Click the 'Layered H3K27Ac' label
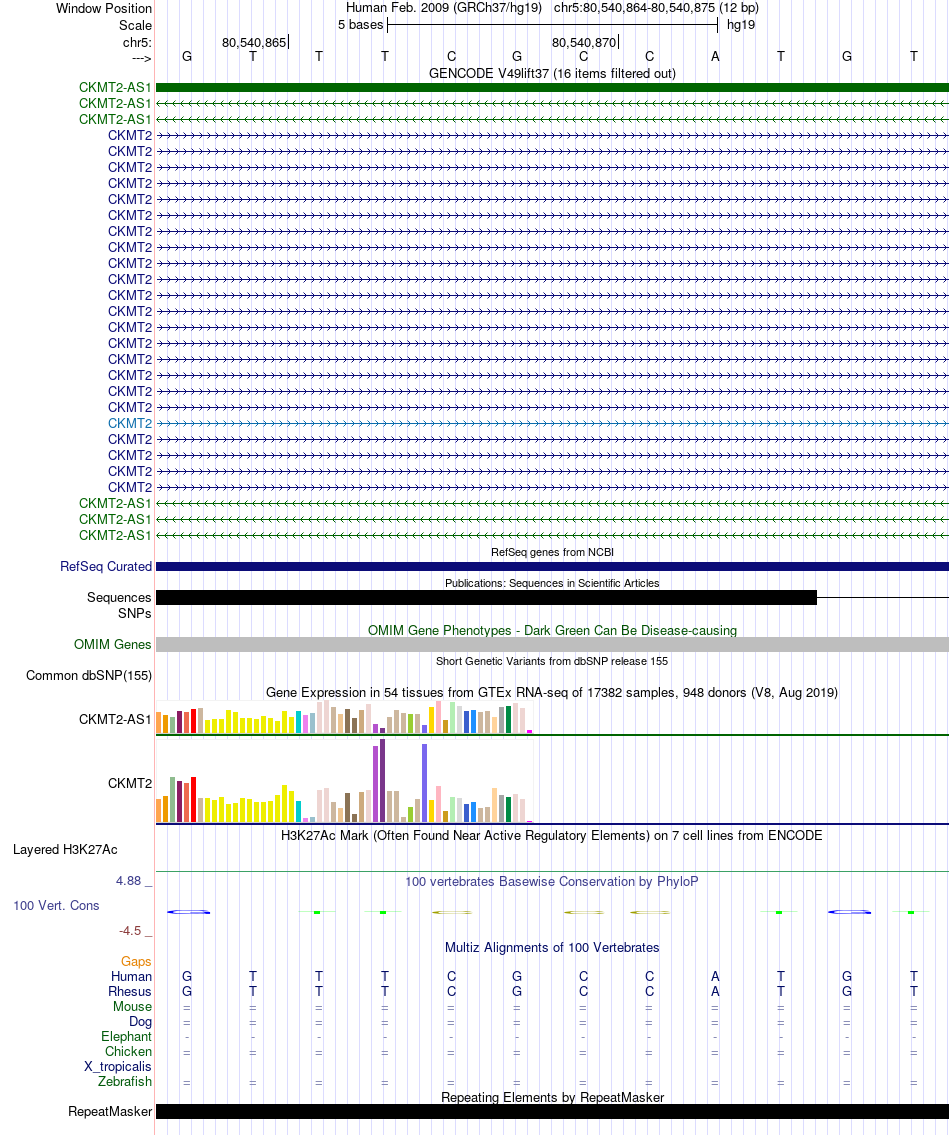Viewport: 950px width, 1135px height. coord(65,850)
